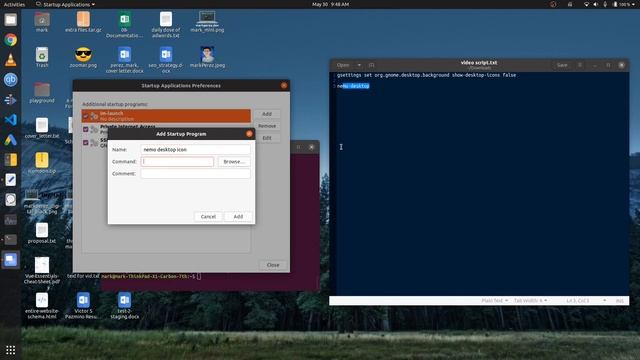The image size is (640, 360).
Task: Open qBittorrent from the dock
Action: pos(11,80)
